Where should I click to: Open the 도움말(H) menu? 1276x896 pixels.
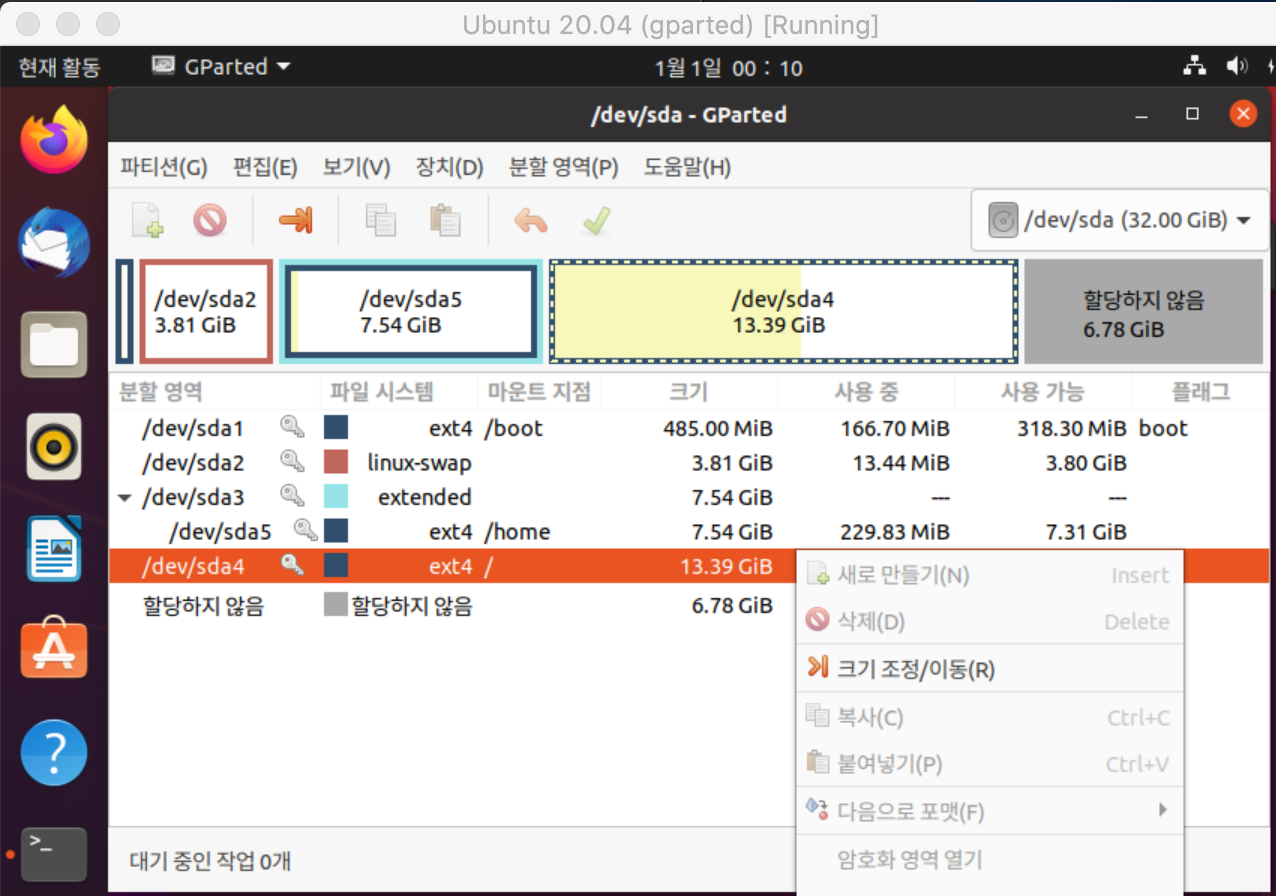[x=687, y=168]
